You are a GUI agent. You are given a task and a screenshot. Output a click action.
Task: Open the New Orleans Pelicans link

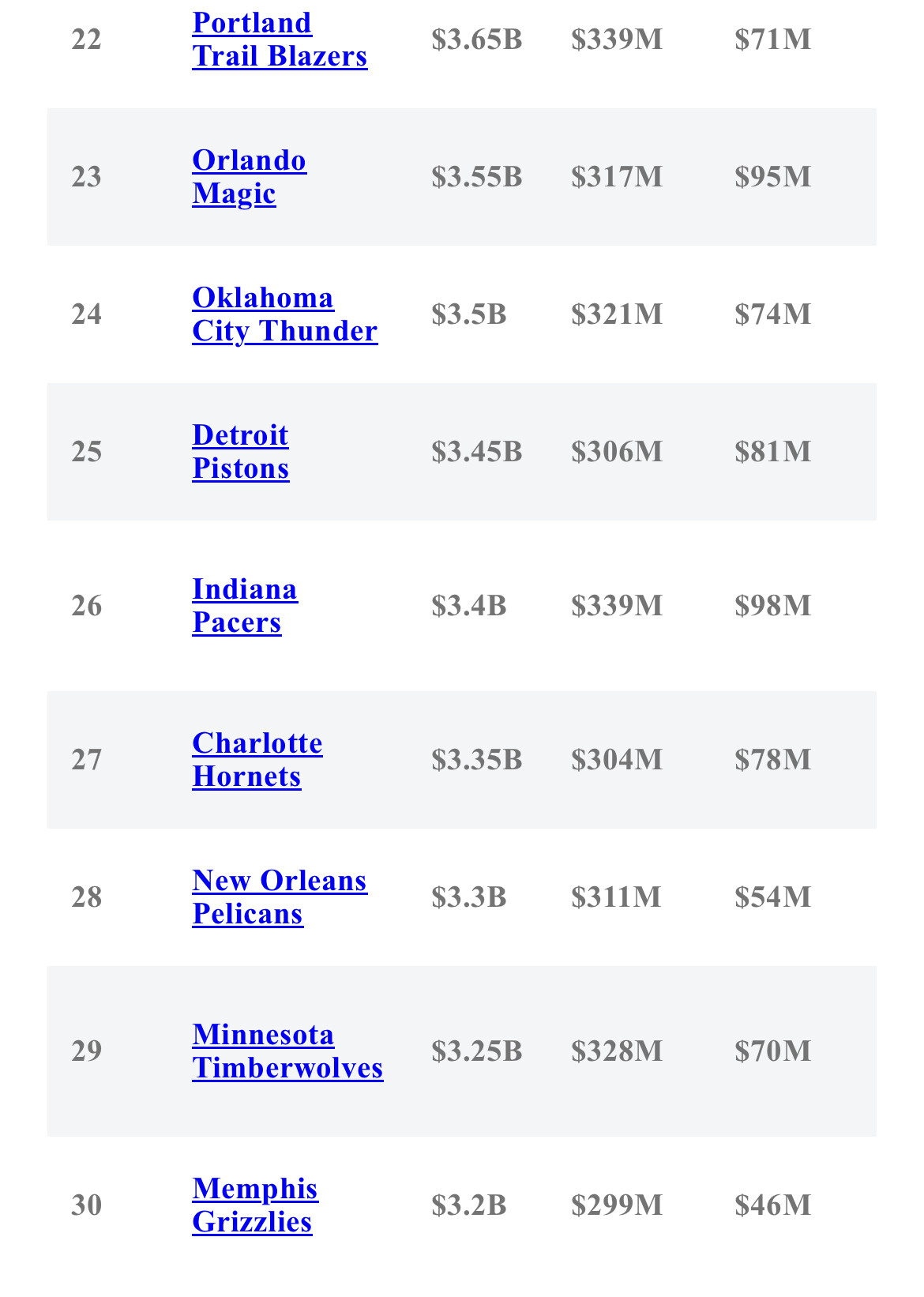tap(280, 897)
